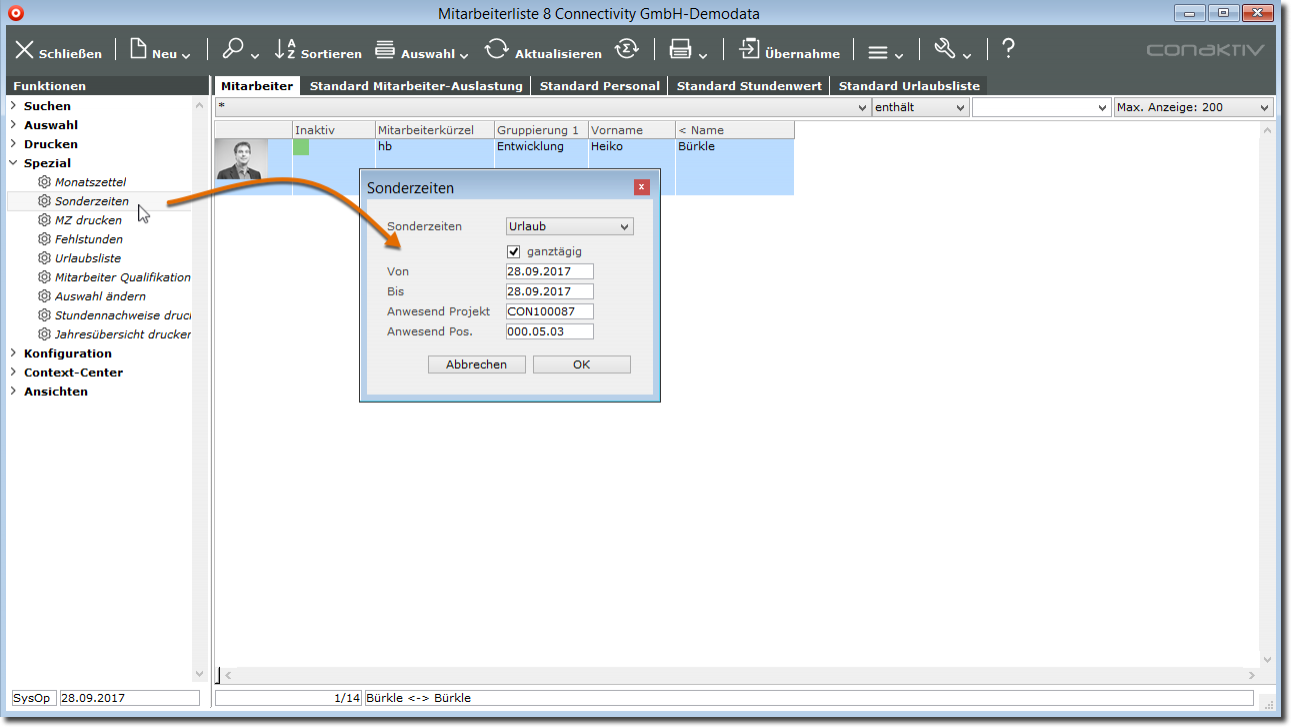Expand the Konfiguration tree node
Screen dimensions: 1291x727
point(13,354)
